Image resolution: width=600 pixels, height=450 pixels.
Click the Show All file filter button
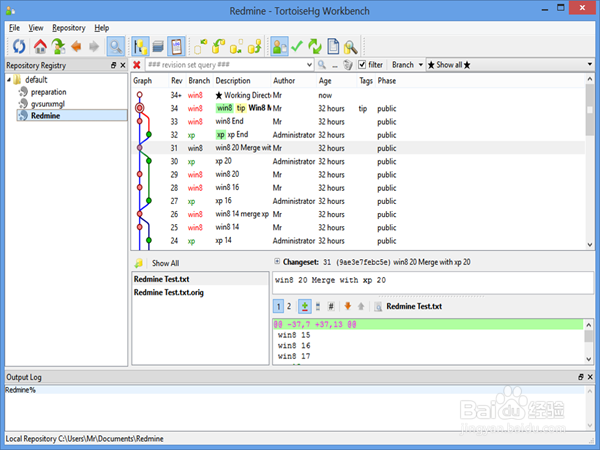(165, 263)
